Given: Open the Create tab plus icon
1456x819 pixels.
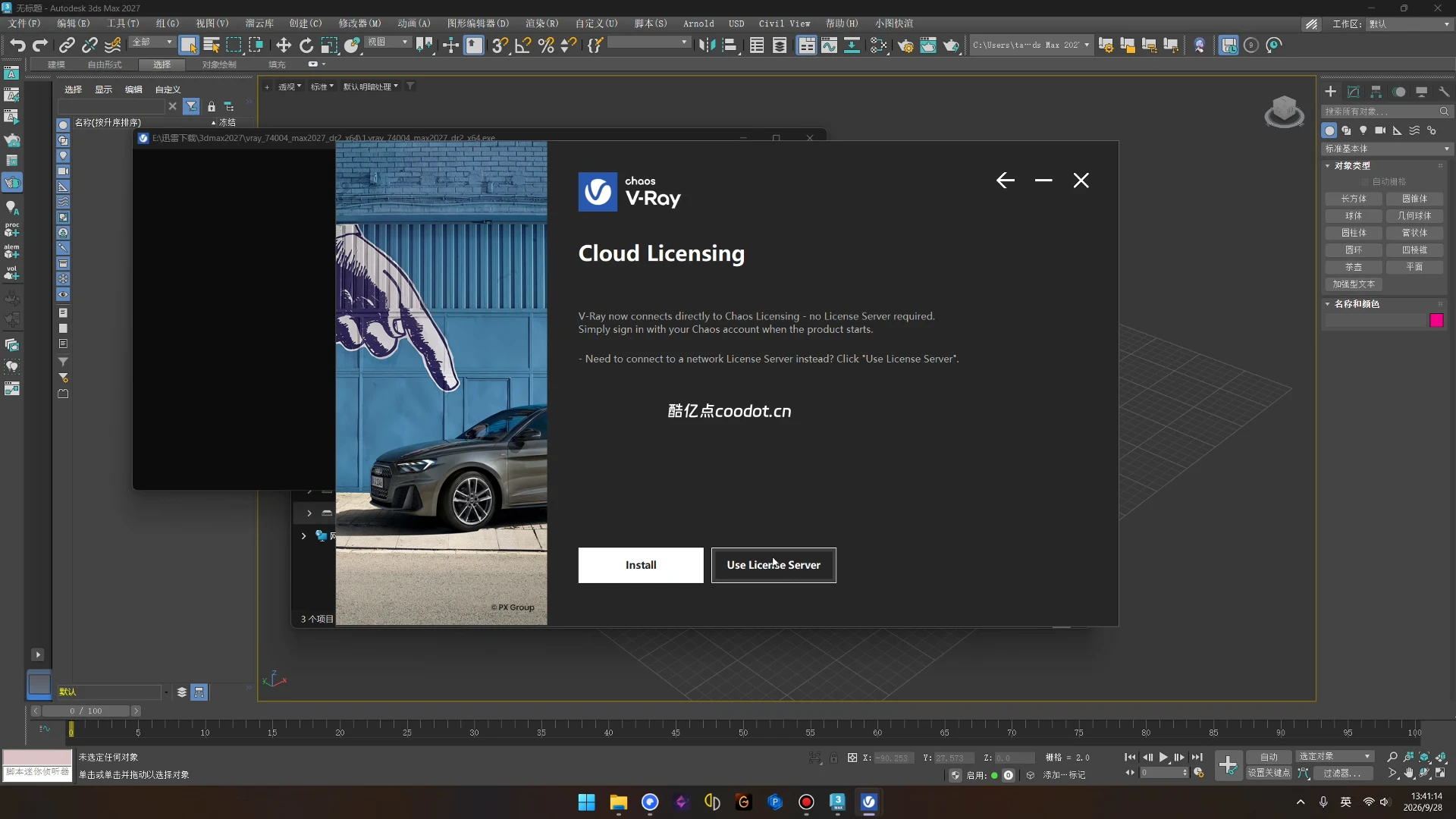Looking at the screenshot, I should tap(1331, 92).
